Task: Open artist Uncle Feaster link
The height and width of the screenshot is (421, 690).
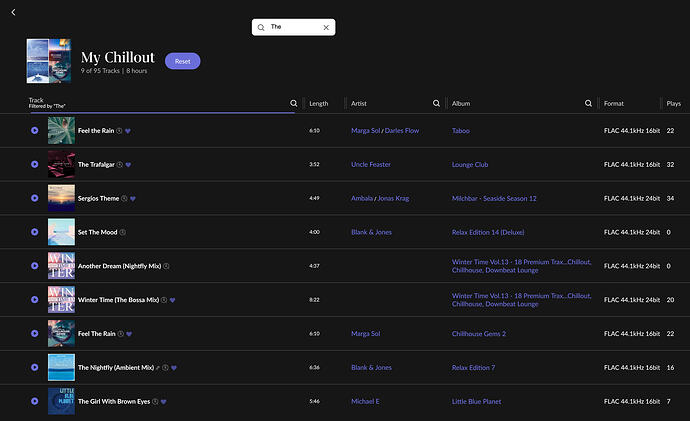Action: 371,164
